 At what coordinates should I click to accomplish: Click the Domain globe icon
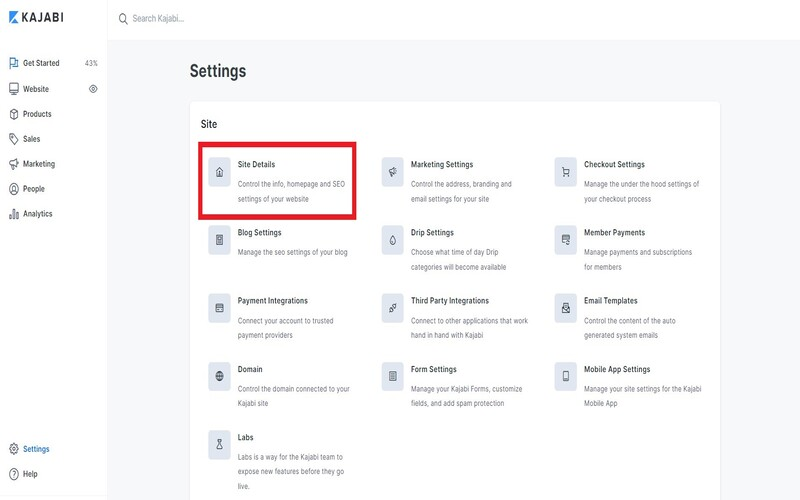pos(219,377)
